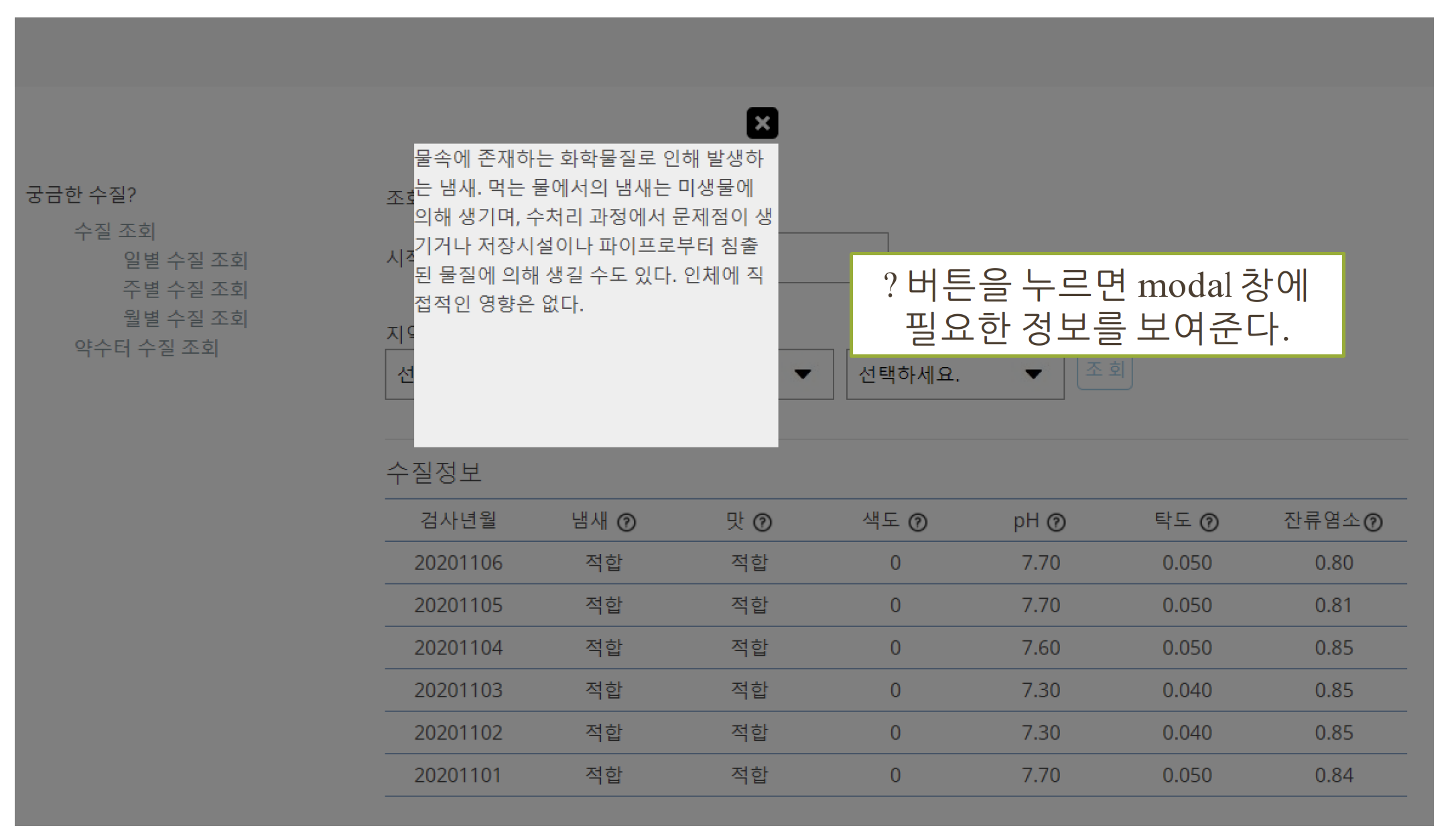Click help icon next to 냄새
This screenshot has width=1454, height=840.
coord(626,522)
